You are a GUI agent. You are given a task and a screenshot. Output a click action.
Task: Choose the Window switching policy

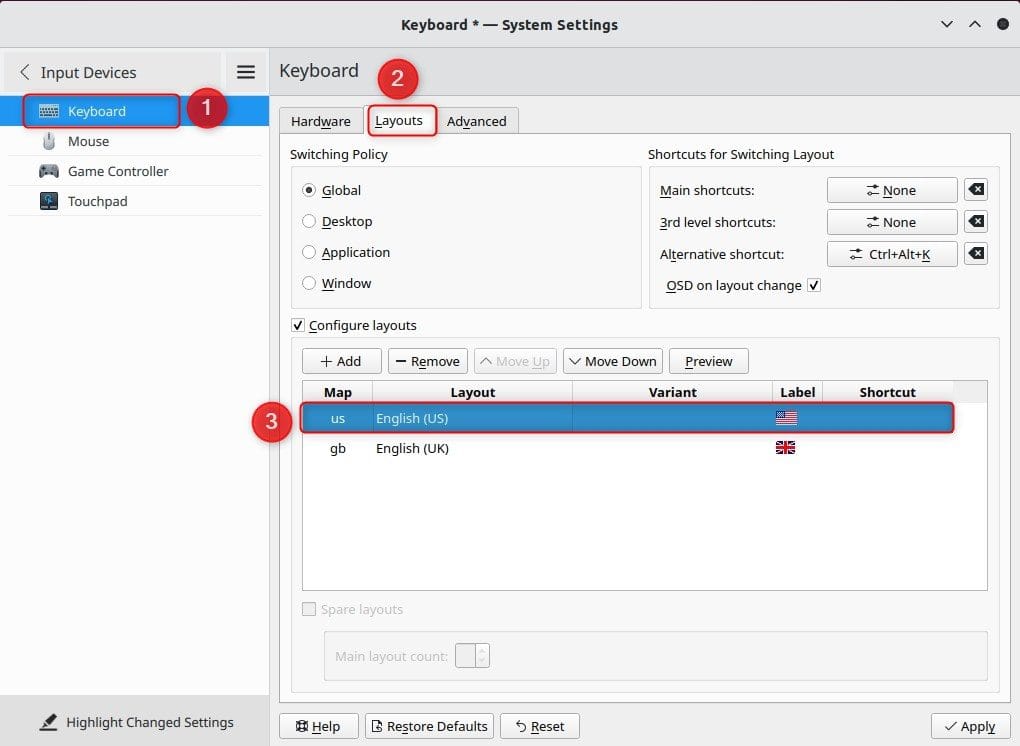coord(309,283)
